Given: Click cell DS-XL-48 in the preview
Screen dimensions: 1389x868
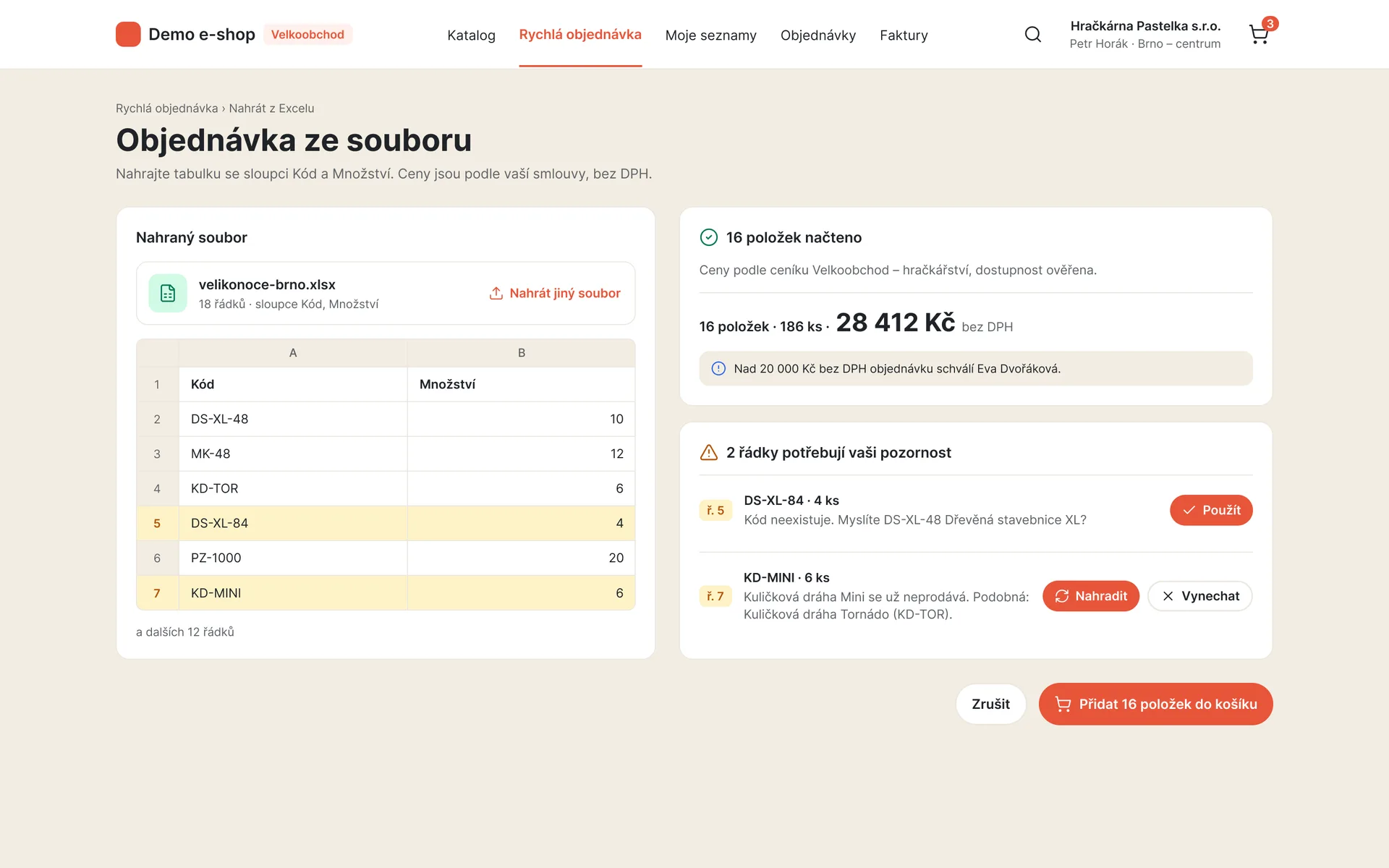Looking at the screenshot, I should coord(293,420).
